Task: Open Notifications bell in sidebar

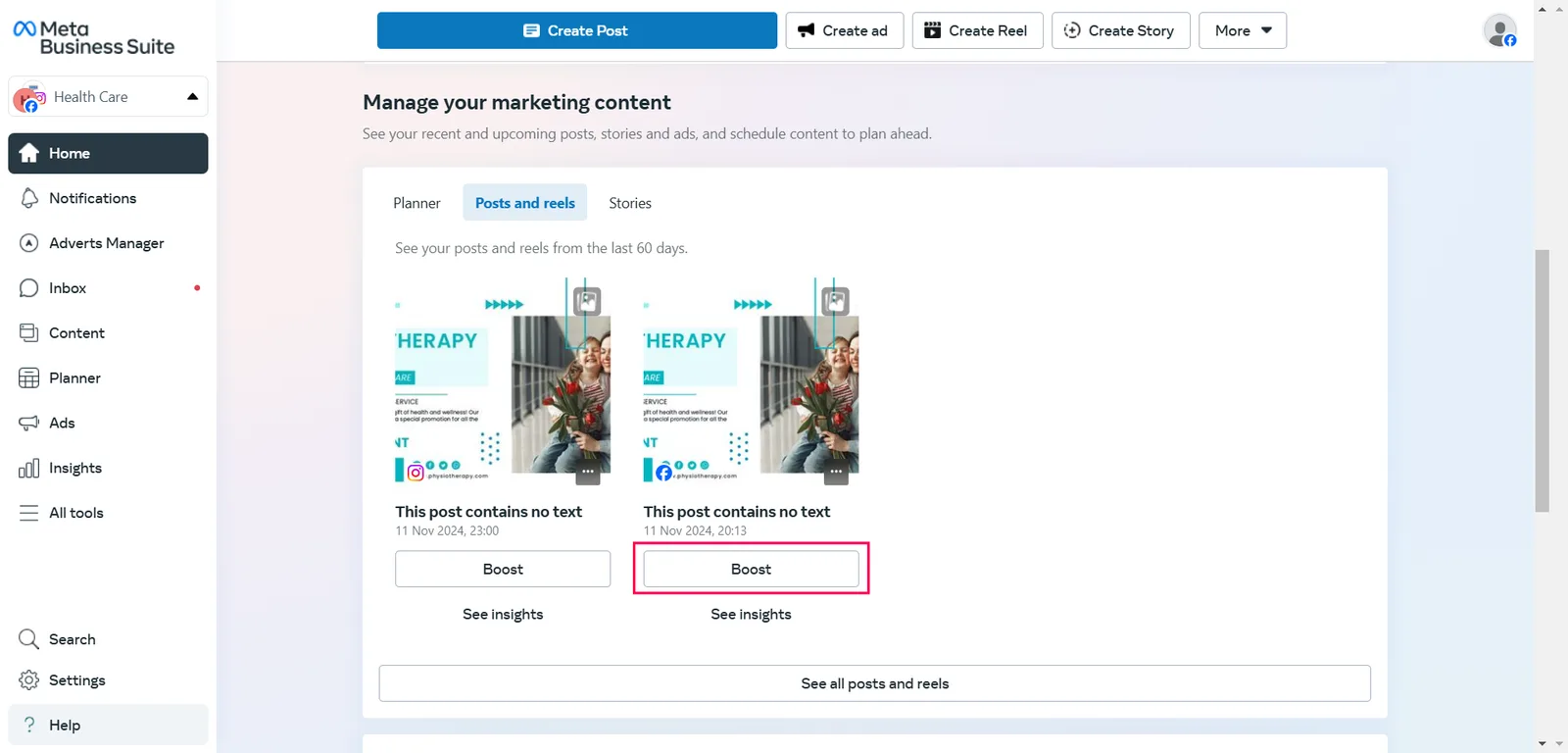Action: pos(108,198)
